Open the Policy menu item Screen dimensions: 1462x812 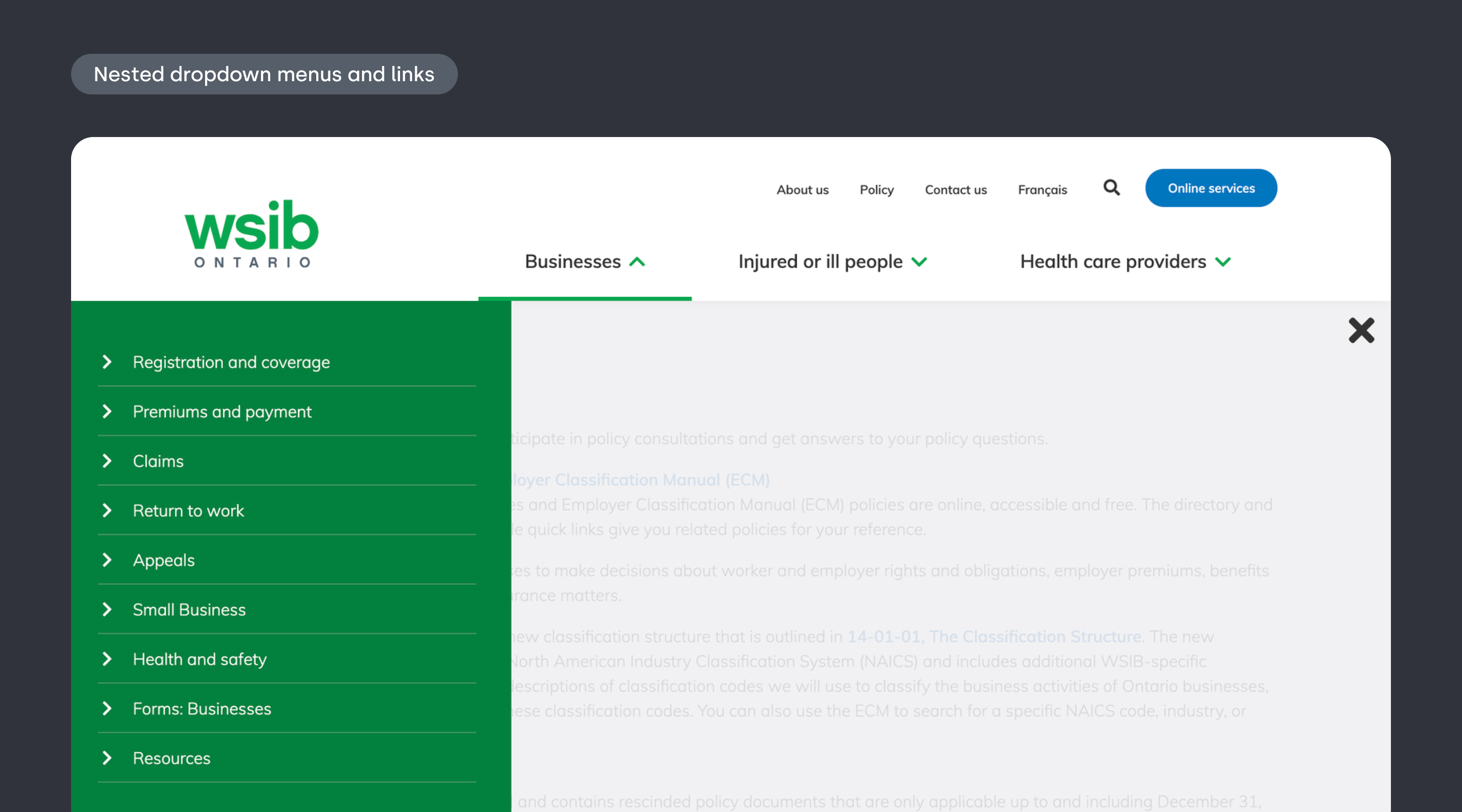pos(876,189)
